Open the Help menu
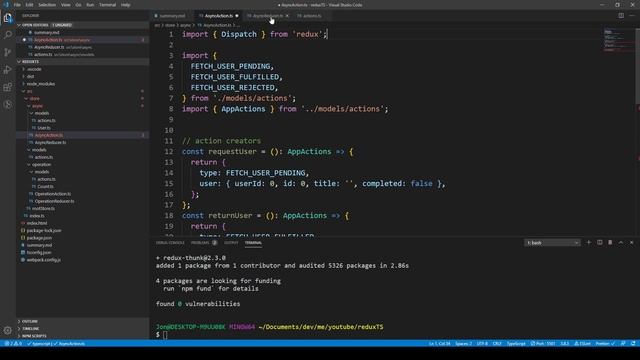Screen dimensions: 640x360 point(126,5)
